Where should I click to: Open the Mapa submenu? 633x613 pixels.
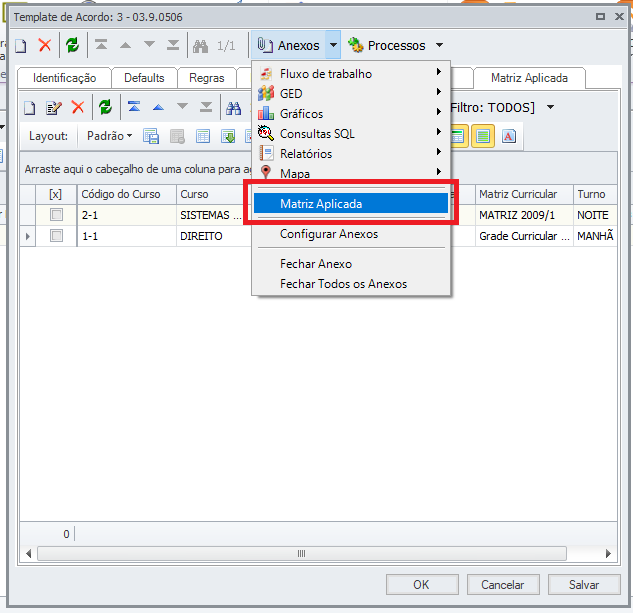(x=351, y=174)
